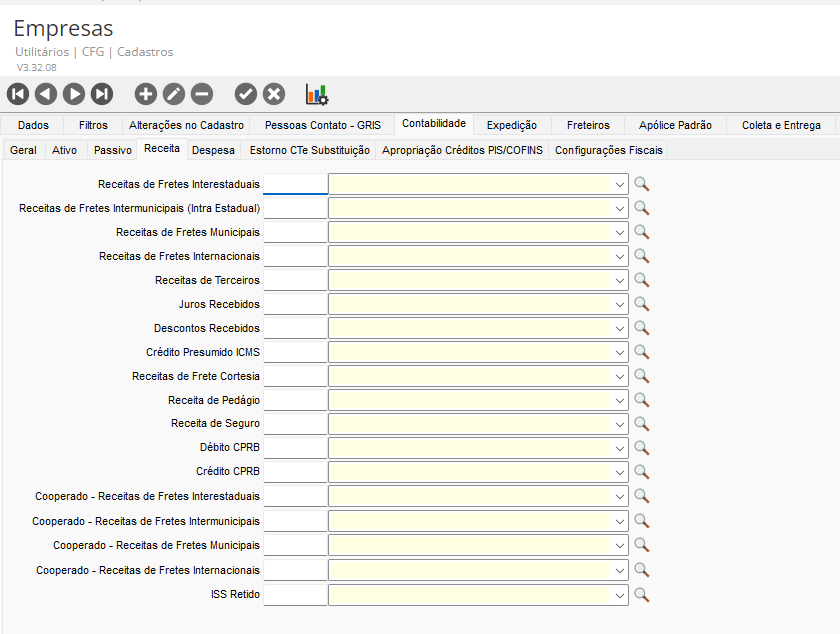840x634 pixels.
Task: Open the Crédito Presumido ICMS dropdown
Action: pyautogui.click(x=620, y=352)
